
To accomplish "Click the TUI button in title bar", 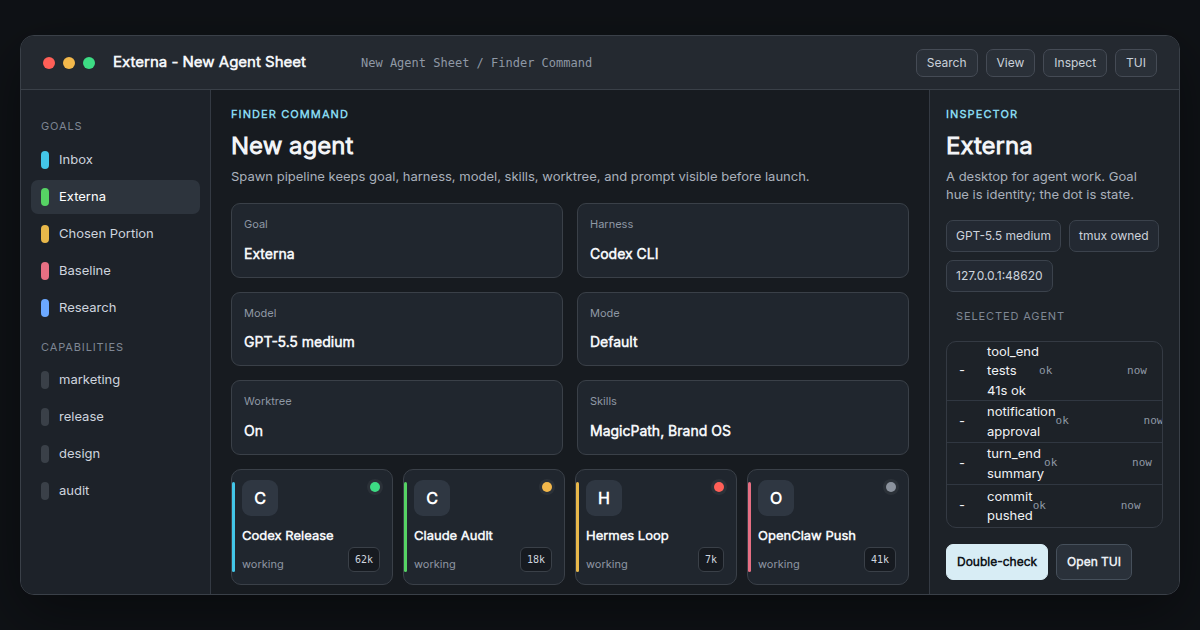I will (1136, 63).
